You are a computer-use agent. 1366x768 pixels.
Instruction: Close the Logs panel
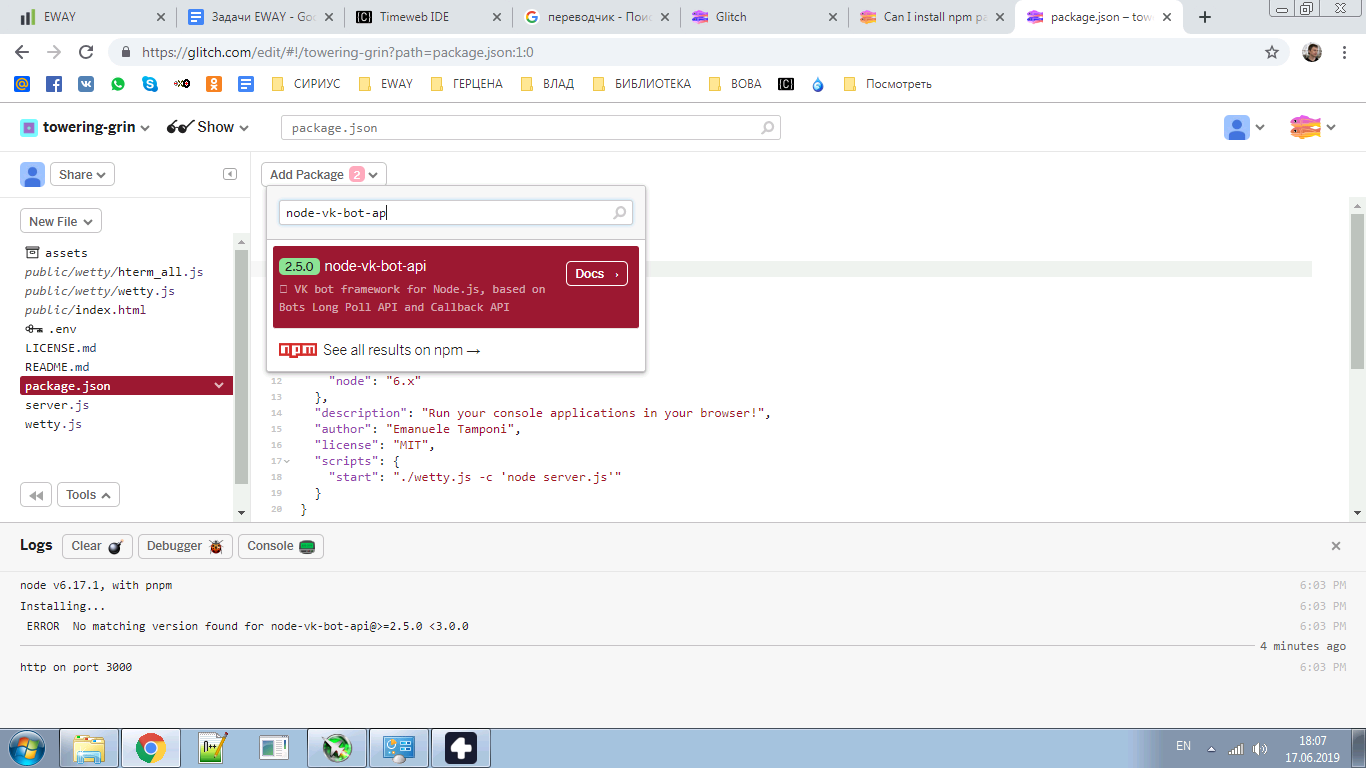tap(1336, 546)
